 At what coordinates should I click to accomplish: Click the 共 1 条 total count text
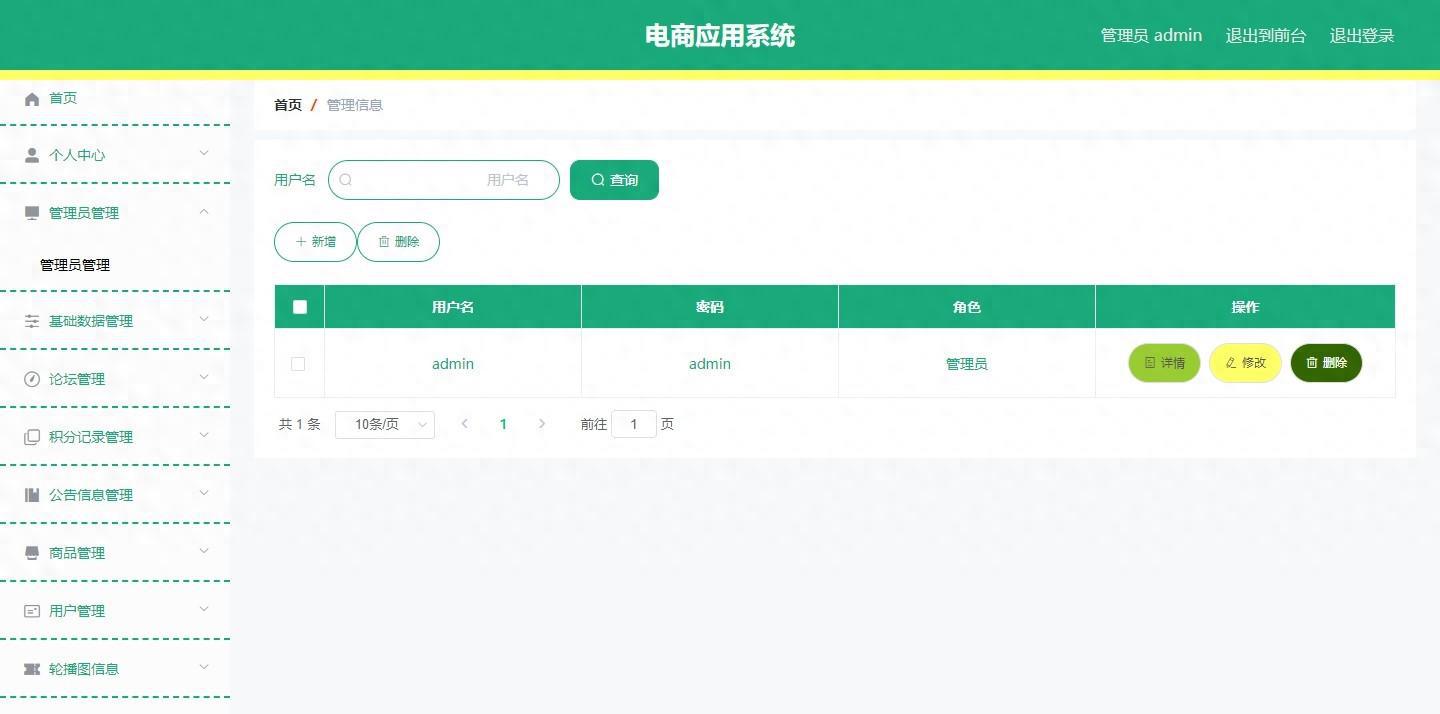point(299,424)
